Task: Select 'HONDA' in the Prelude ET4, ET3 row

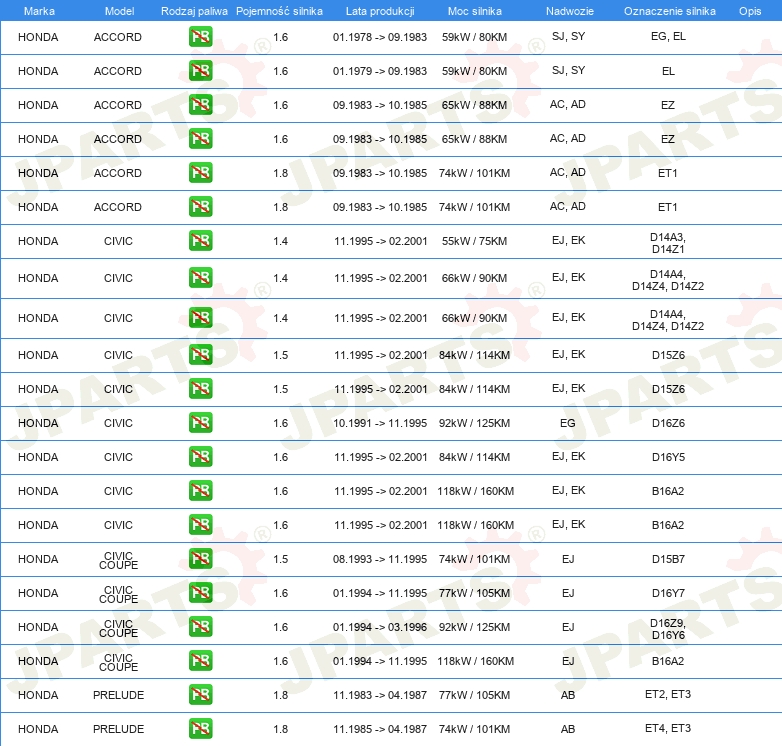Action: pos(38,729)
